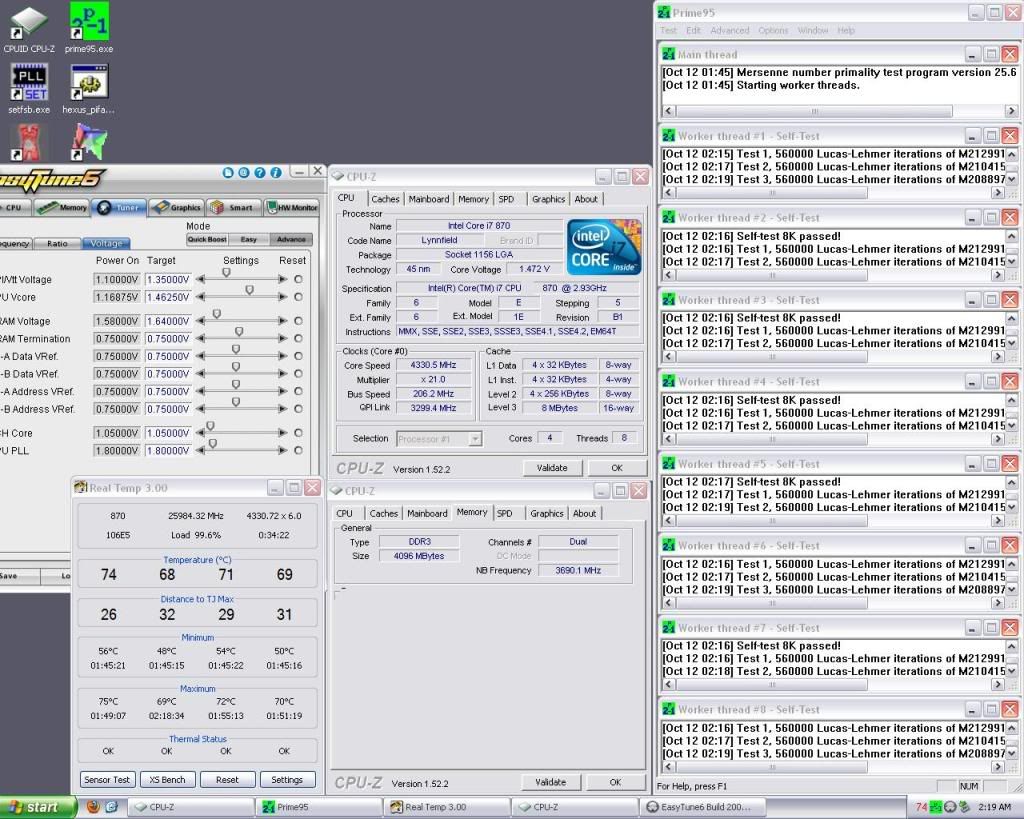Select the Reset radio for CPU PLL
1024x819 pixels.
pos(298,450)
